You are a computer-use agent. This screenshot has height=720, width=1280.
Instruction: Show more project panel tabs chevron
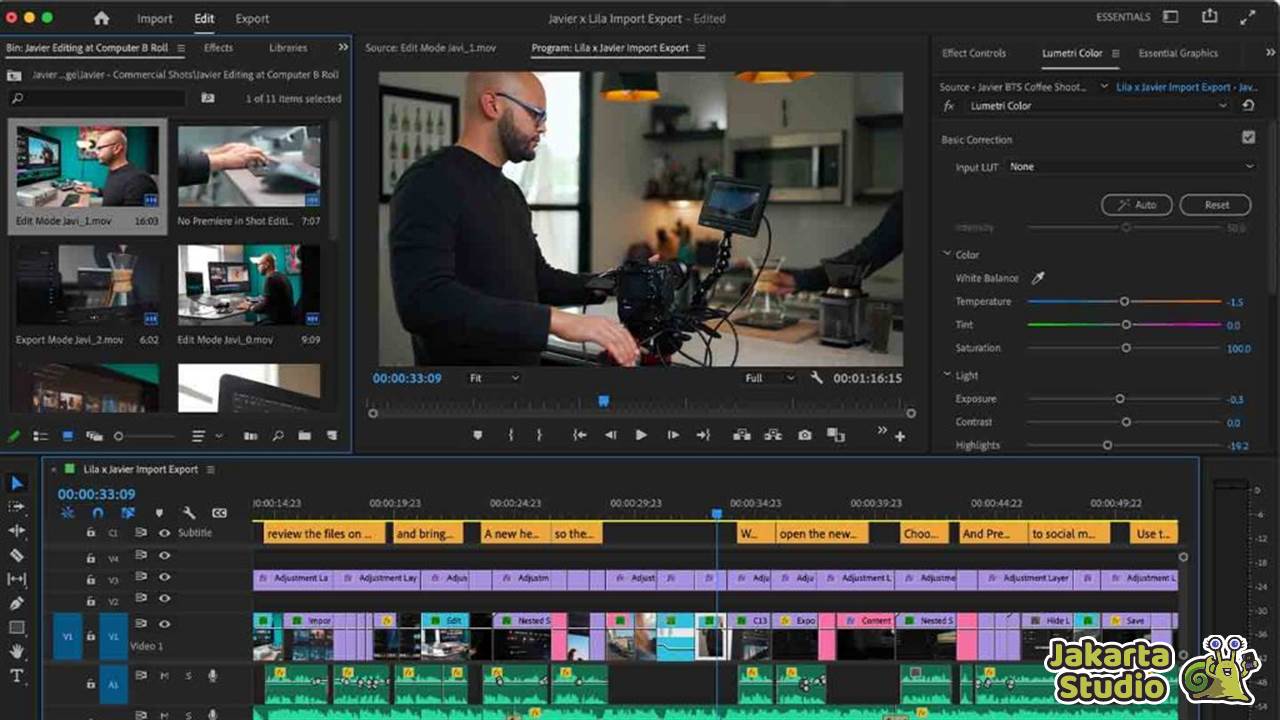click(x=343, y=47)
